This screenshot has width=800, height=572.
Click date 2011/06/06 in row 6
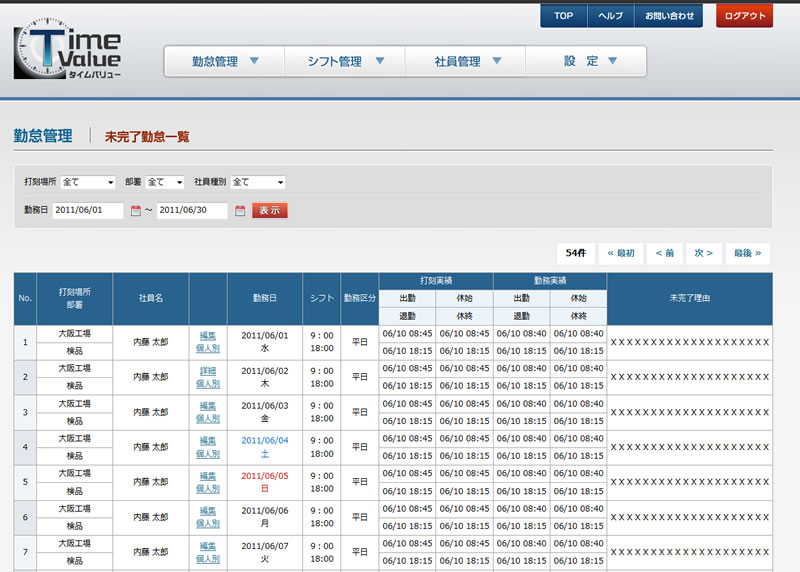[x=265, y=511]
